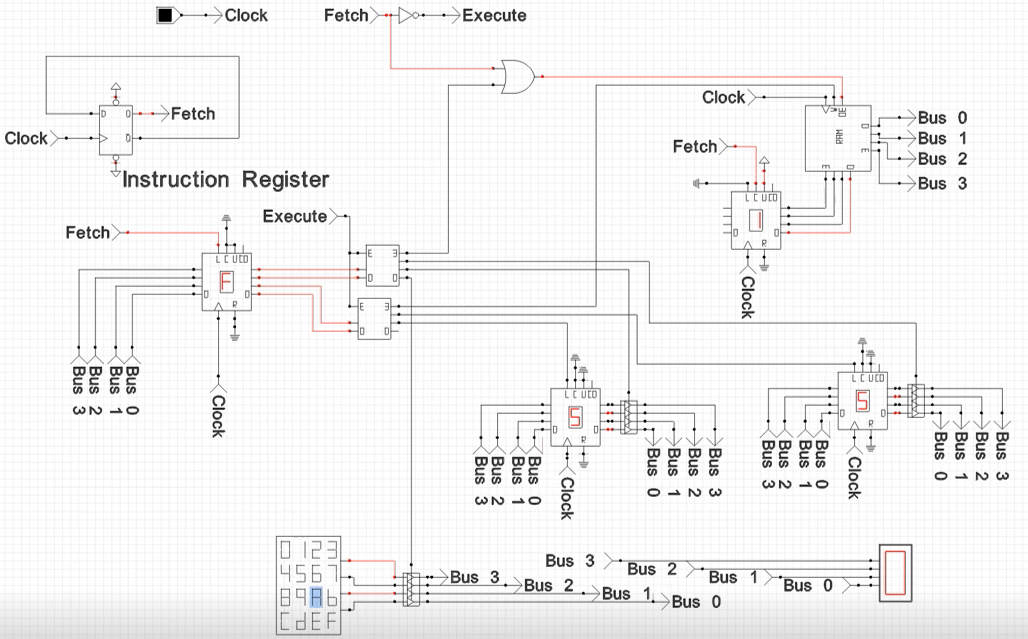Select Bus 0 tunnel at RAM output
Viewport: 1028px width, 639px height.
pos(938,118)
